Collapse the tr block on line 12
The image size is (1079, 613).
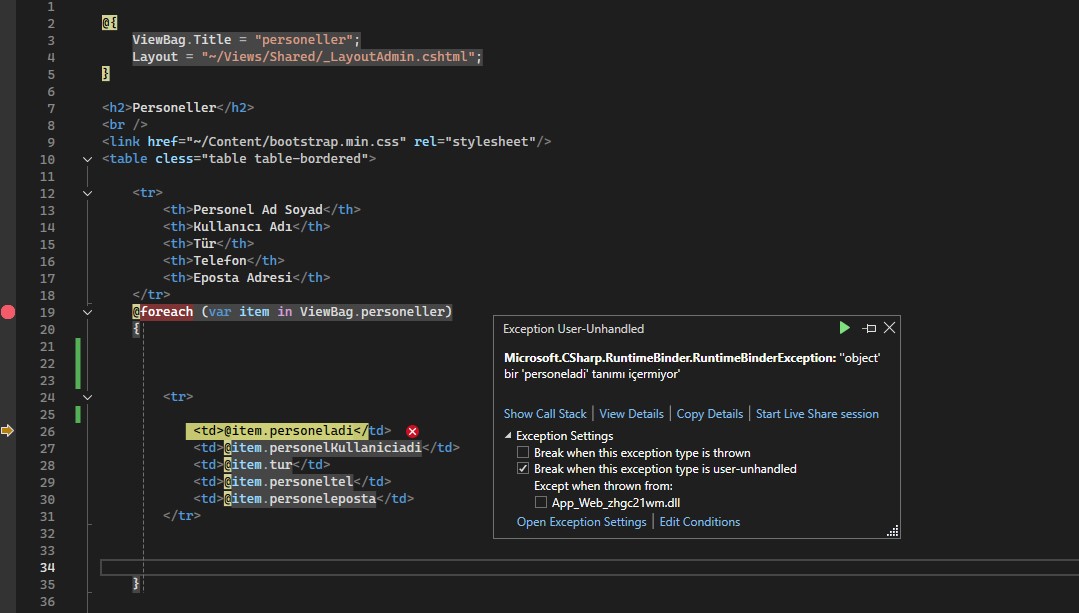point(87,193)
